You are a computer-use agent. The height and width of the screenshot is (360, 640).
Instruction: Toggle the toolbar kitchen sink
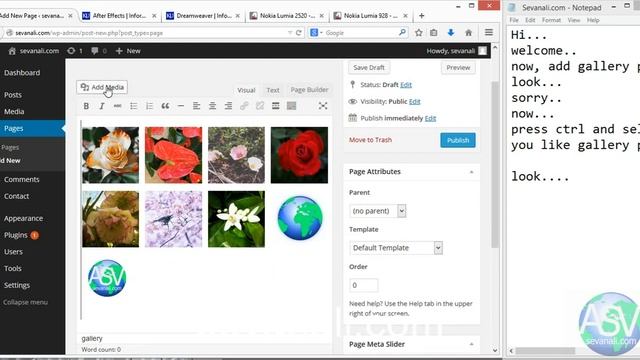click(x=291, y=106)
